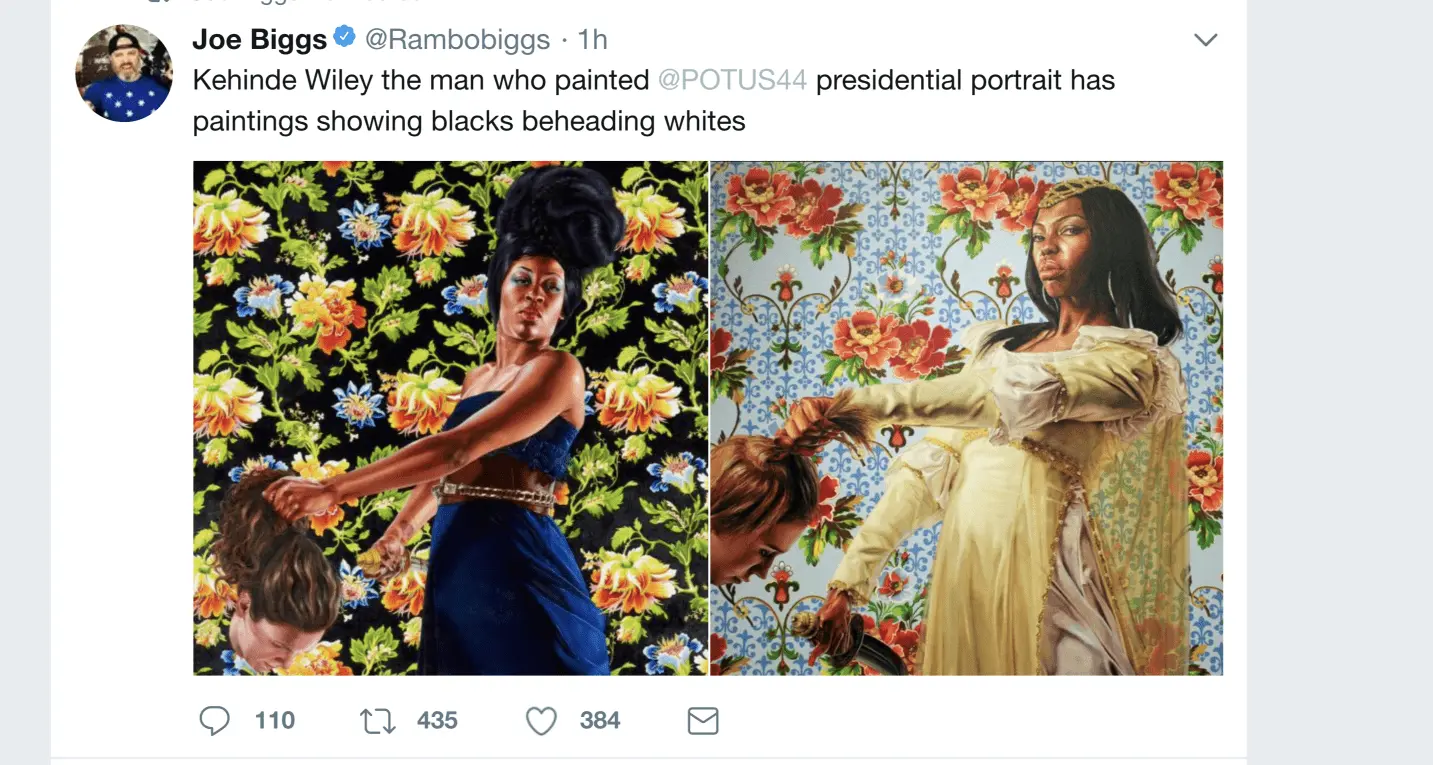Open the Joe Biggs display name link
Screen dimensions: 1433x765
click(260, 40)
